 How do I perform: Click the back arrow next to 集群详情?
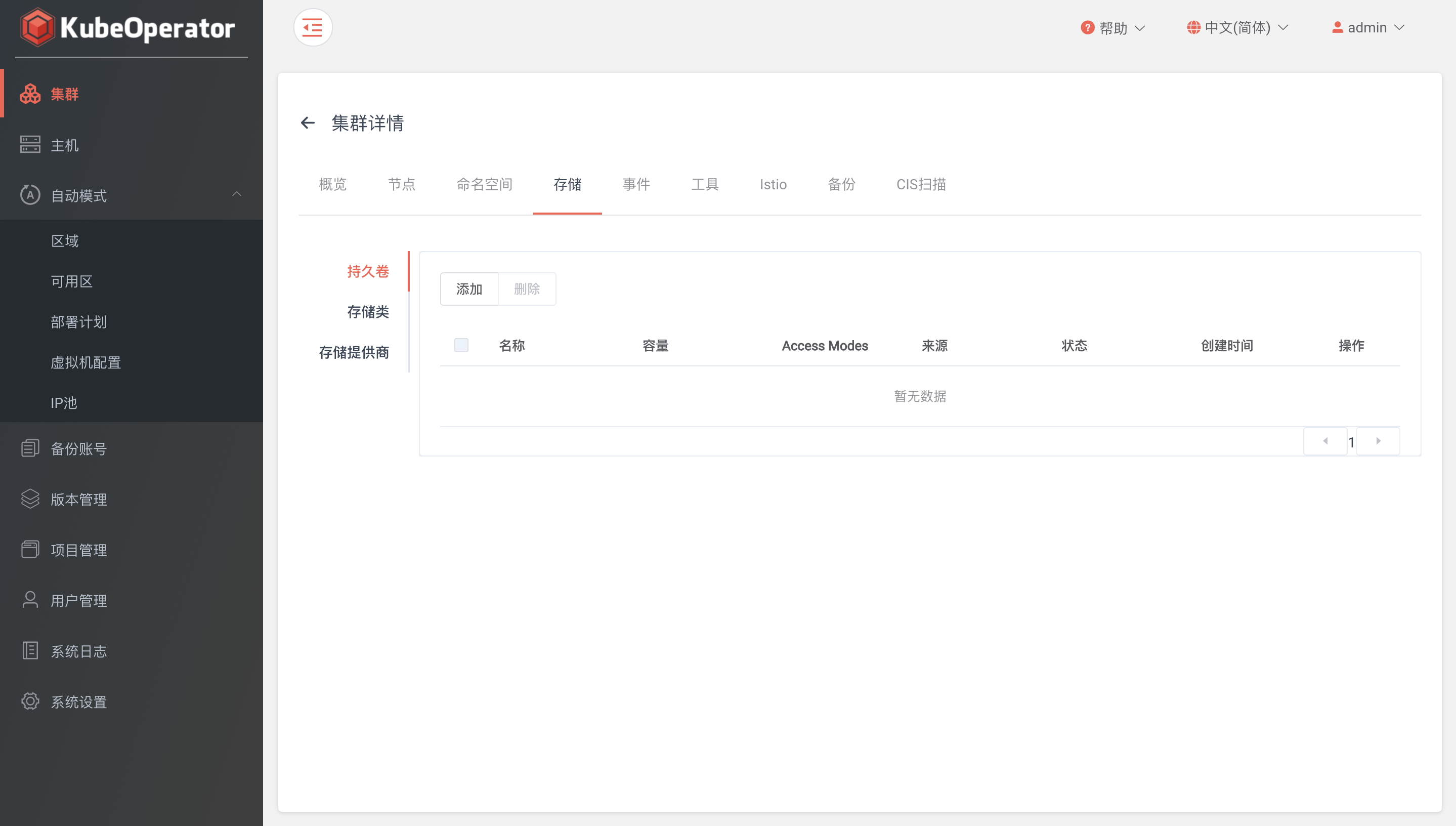click(x=307, y=122)
